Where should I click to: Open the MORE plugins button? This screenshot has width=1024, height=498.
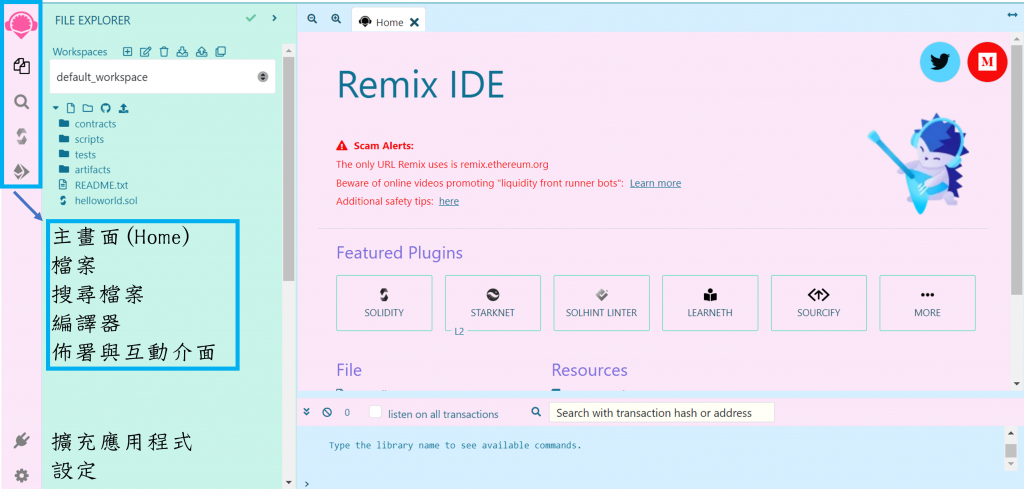(927, 303)
